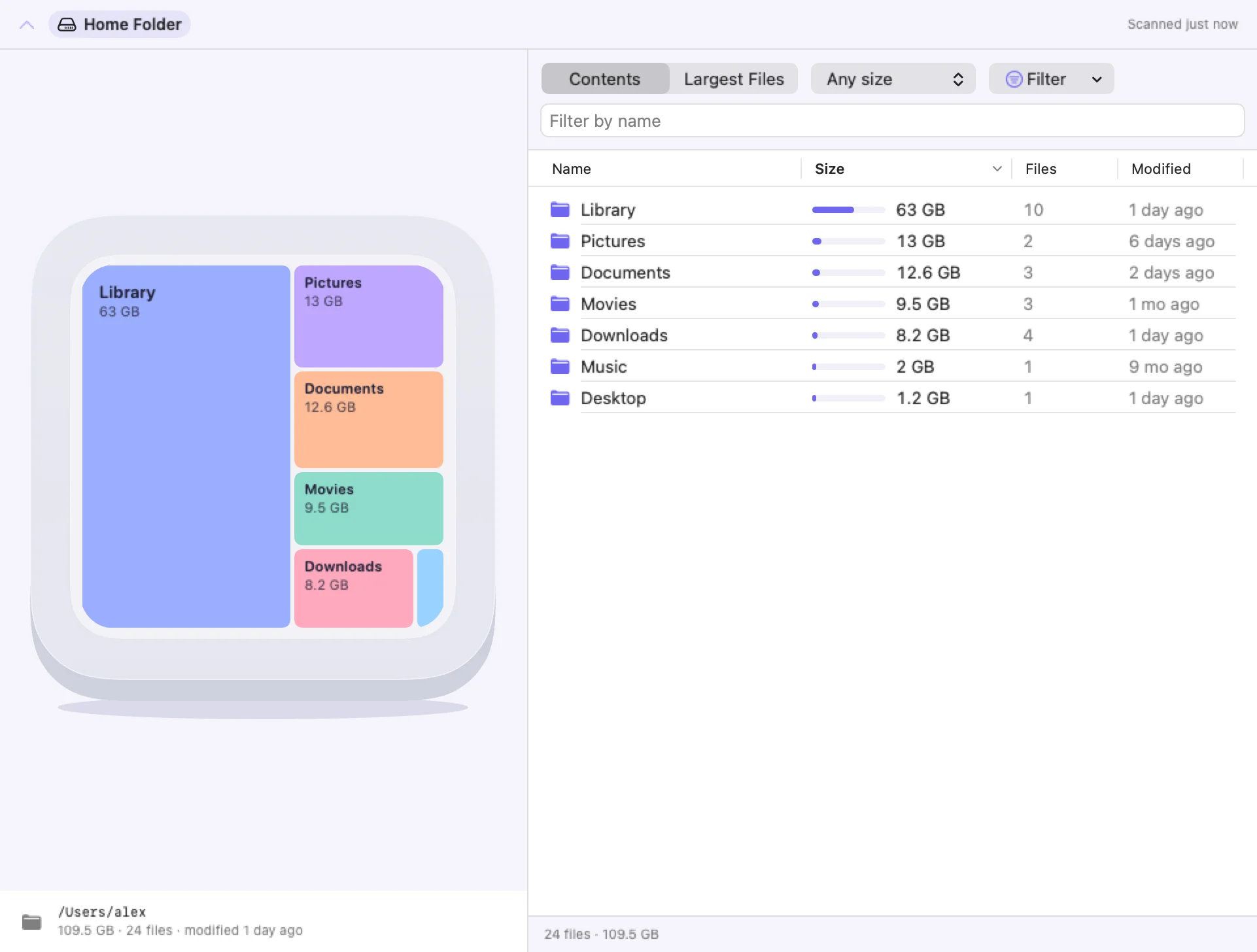
Task: Click the Downloads file count 4
Action: click(x=1028, y=335)
